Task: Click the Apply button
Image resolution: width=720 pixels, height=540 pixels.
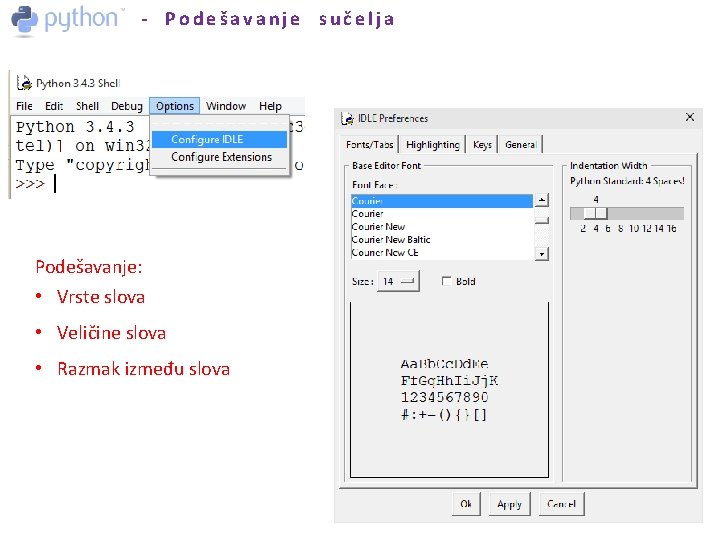Action: tap(509, 504)
